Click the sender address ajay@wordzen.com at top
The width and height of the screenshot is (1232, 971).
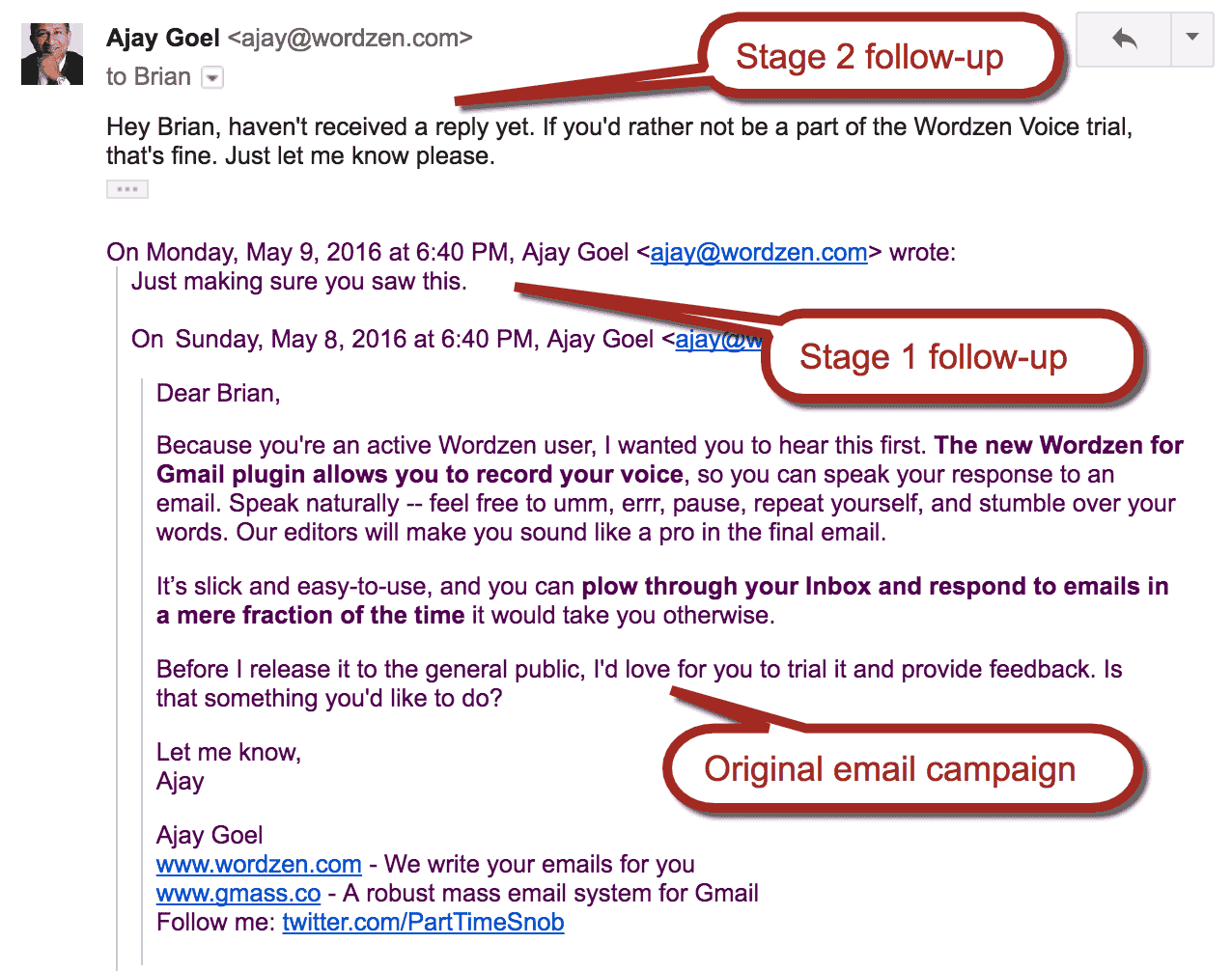pyautogui.click(x=350, y=39)
